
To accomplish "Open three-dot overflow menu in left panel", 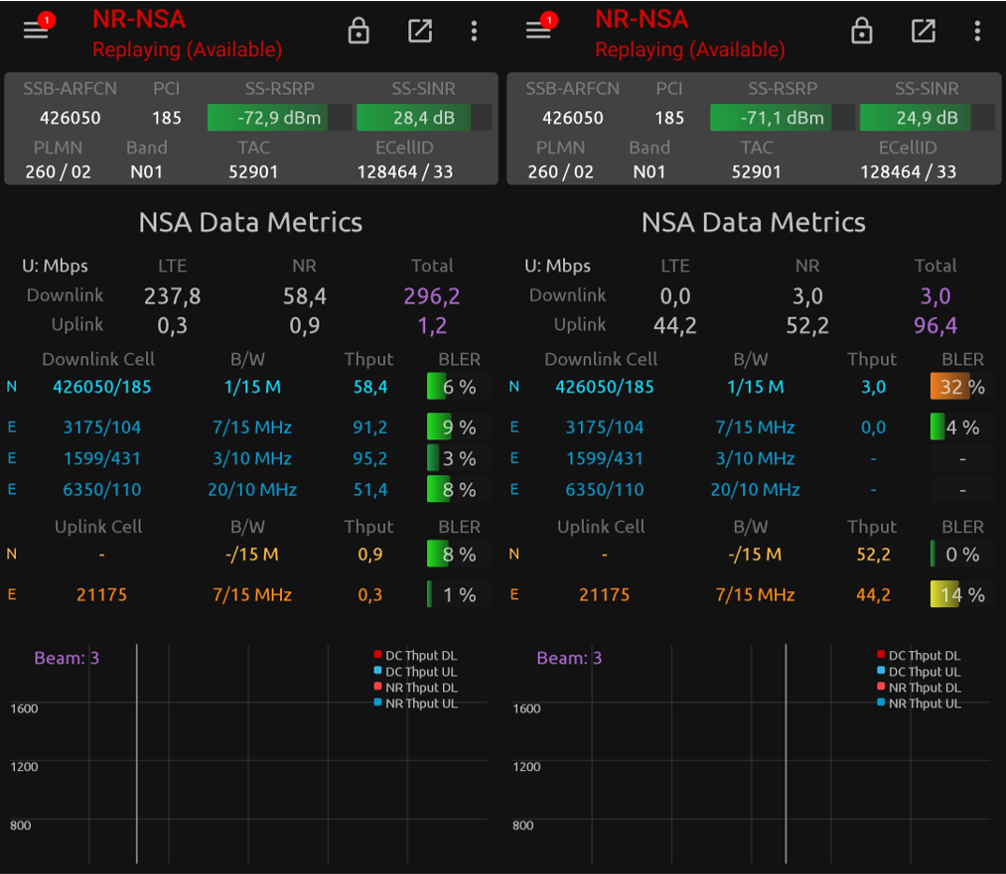I will 474,31.
